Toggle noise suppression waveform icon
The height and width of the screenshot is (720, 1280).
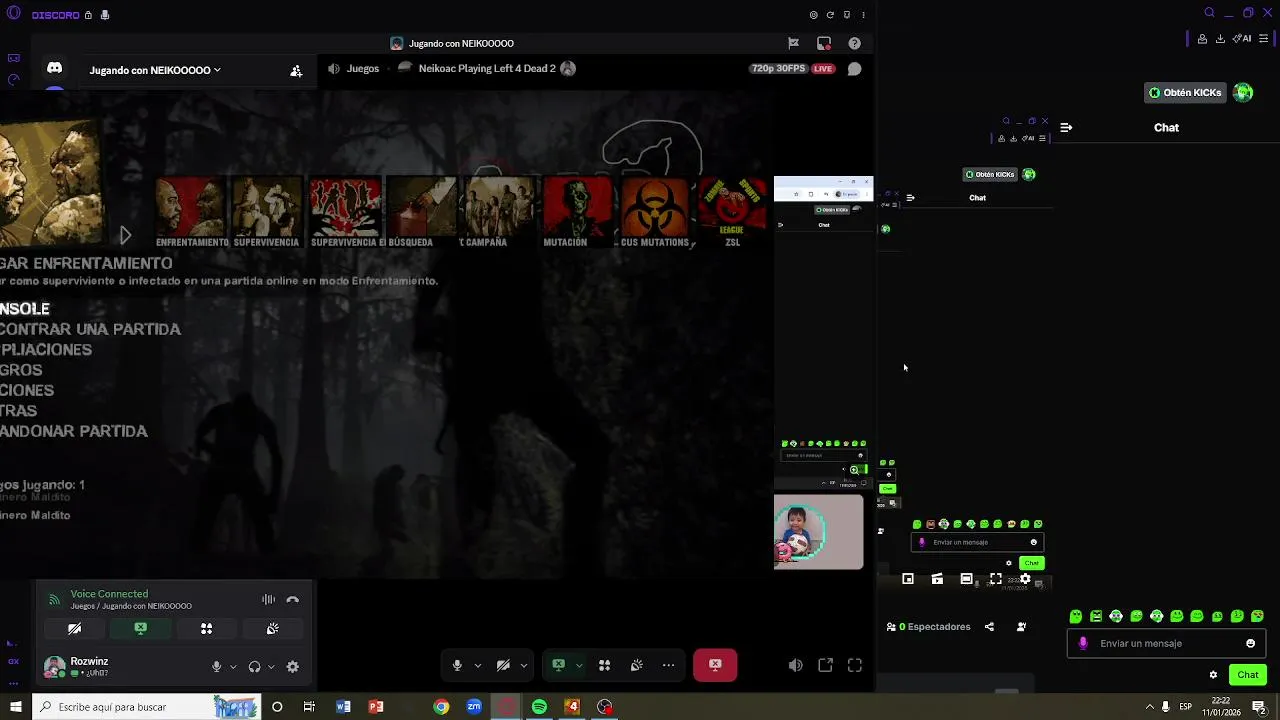tap(268, 600)
